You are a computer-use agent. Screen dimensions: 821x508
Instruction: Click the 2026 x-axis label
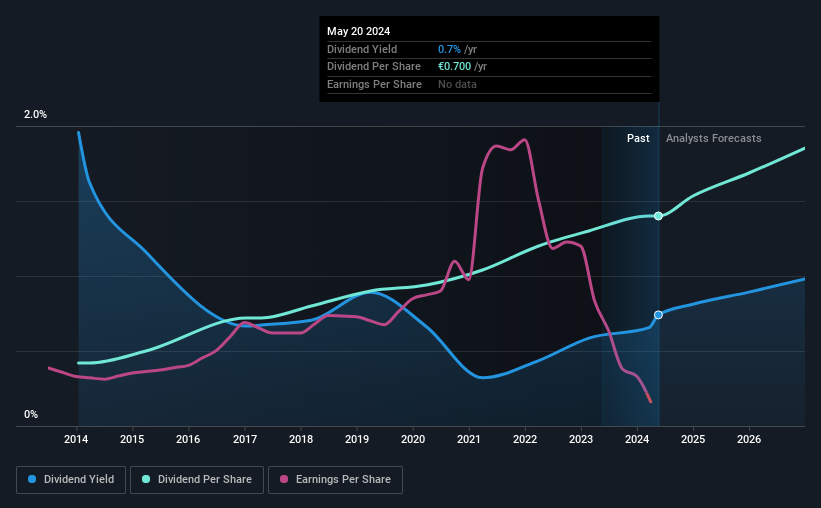click(749, 439)
